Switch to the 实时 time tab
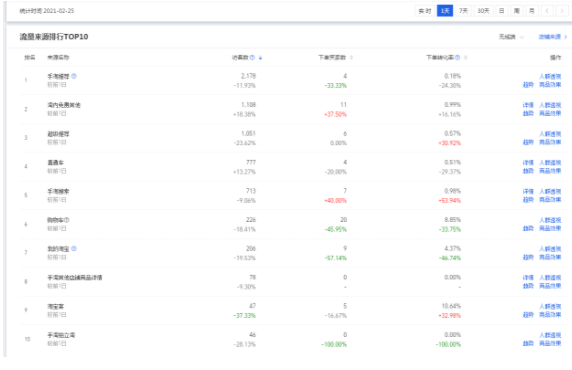The width and height of the screenshot is (572, 370). [x=425, y=11]
